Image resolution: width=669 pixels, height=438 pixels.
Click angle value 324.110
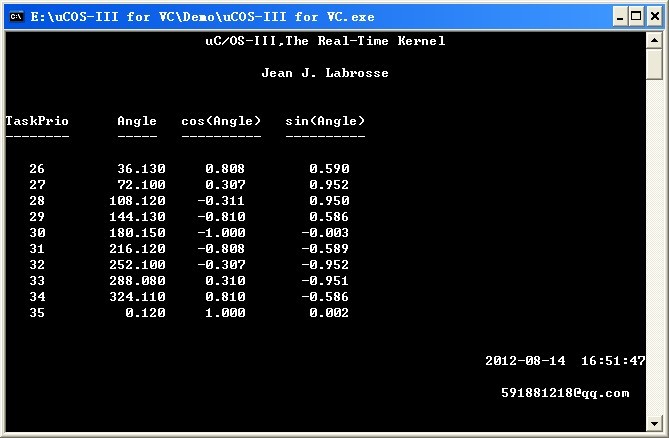137,297
